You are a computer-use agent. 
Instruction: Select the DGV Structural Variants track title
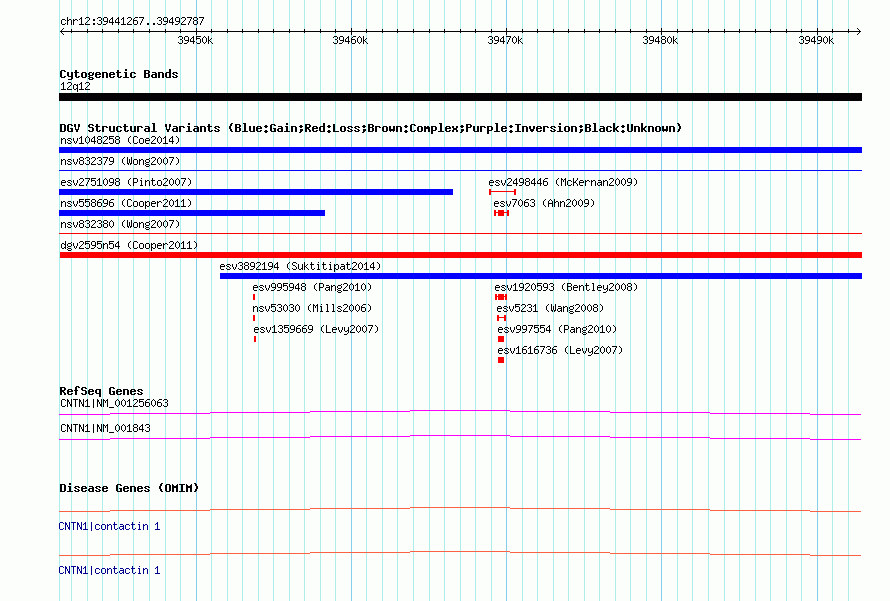[370, 128]
